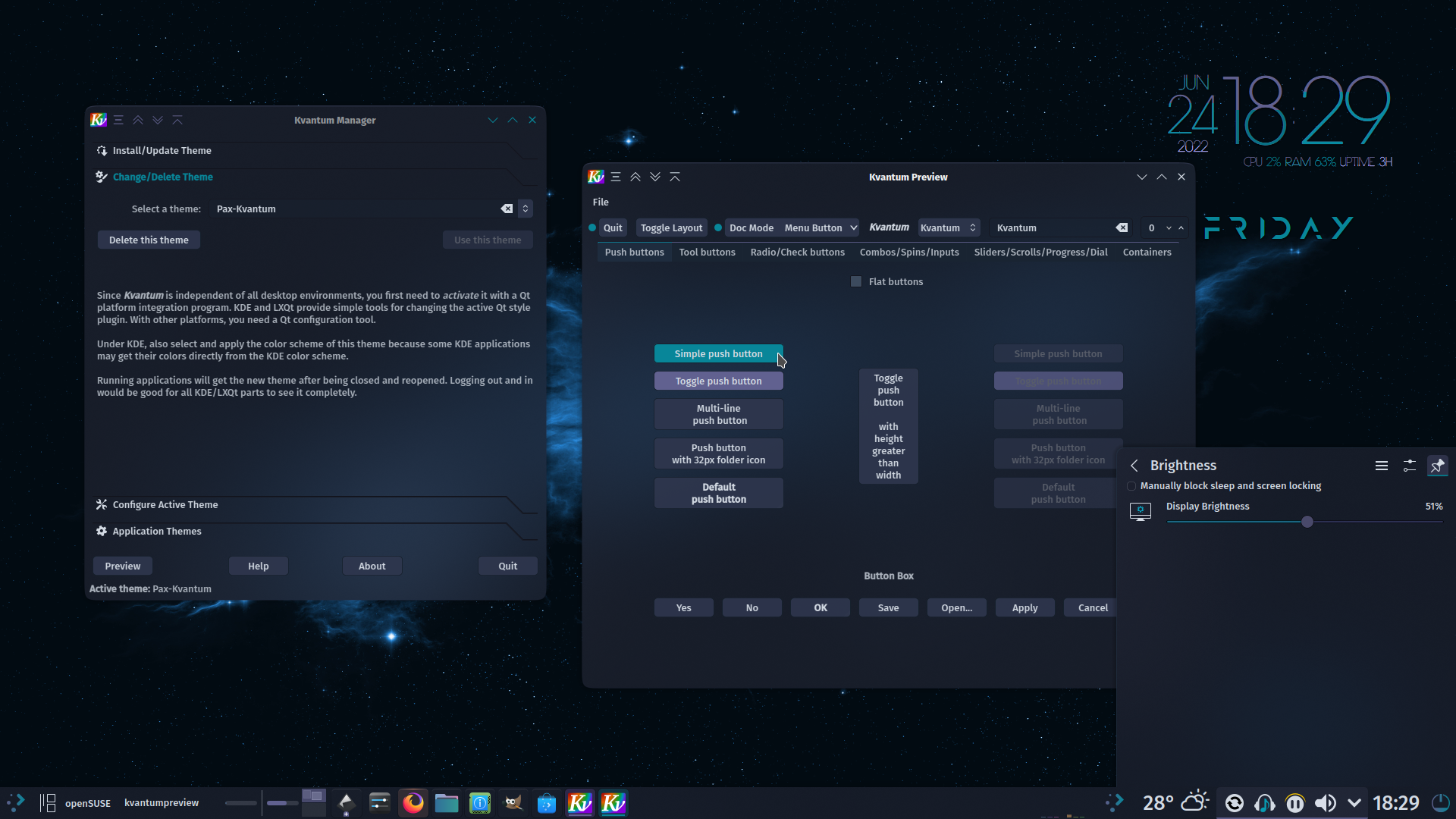Toggle pin on Brightness panel
1456x819 pixels.
pyautogui.click(x=1437, y=466)
